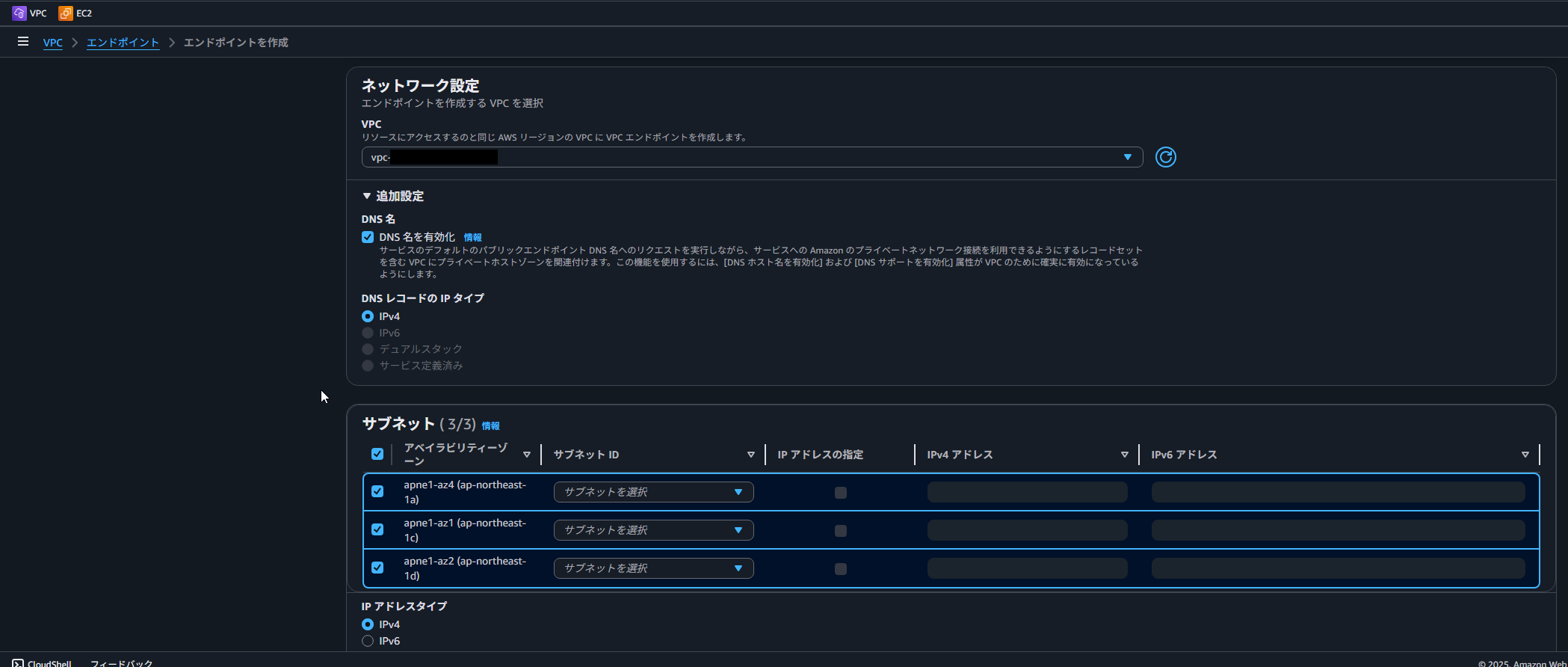The image size is (1568, 667).
Task: Select IPv4 for DNS record IP type
Action: 368,316
